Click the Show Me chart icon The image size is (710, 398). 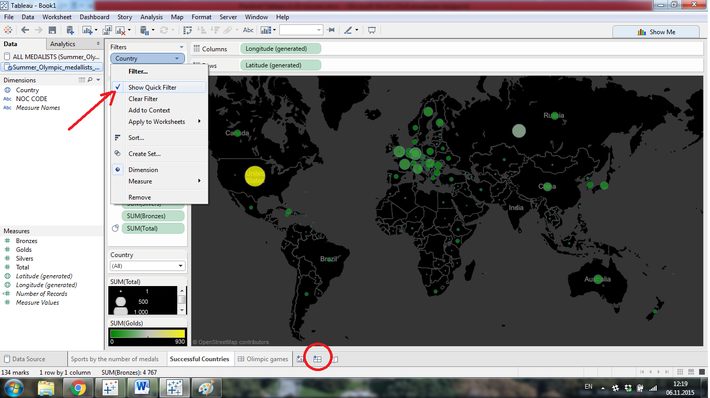pyautogui.click(x=642, y=32)
